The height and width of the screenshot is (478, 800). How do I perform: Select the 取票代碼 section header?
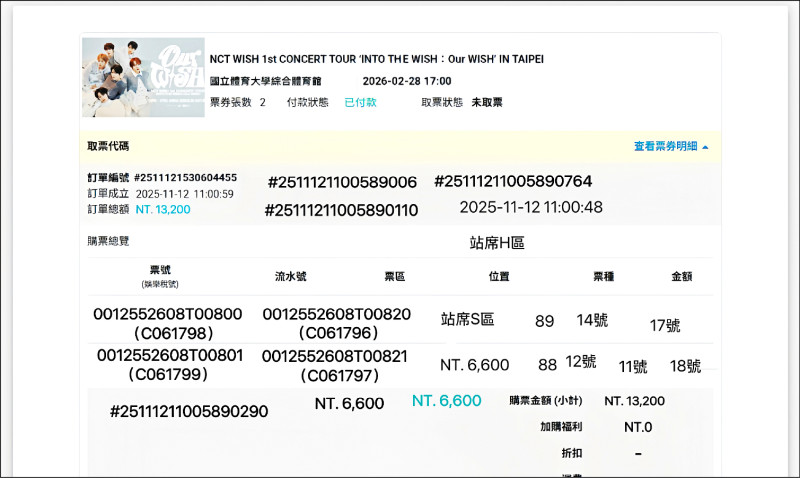(x=108, y=146)
